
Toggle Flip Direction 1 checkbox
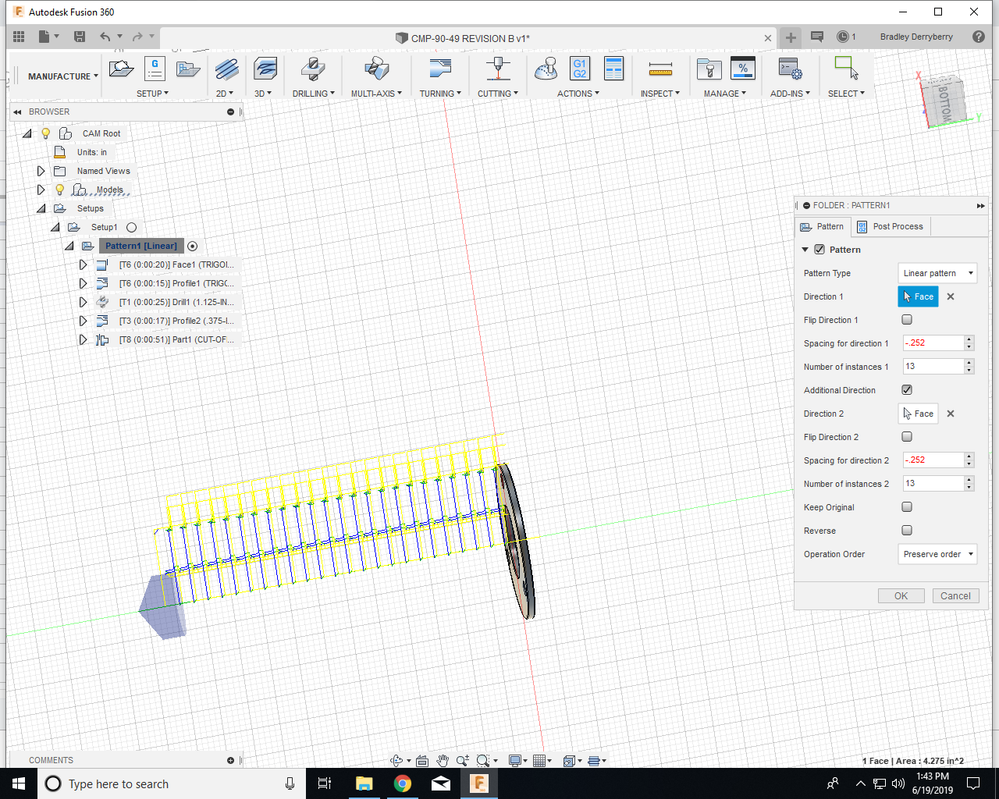coord(907,319)
